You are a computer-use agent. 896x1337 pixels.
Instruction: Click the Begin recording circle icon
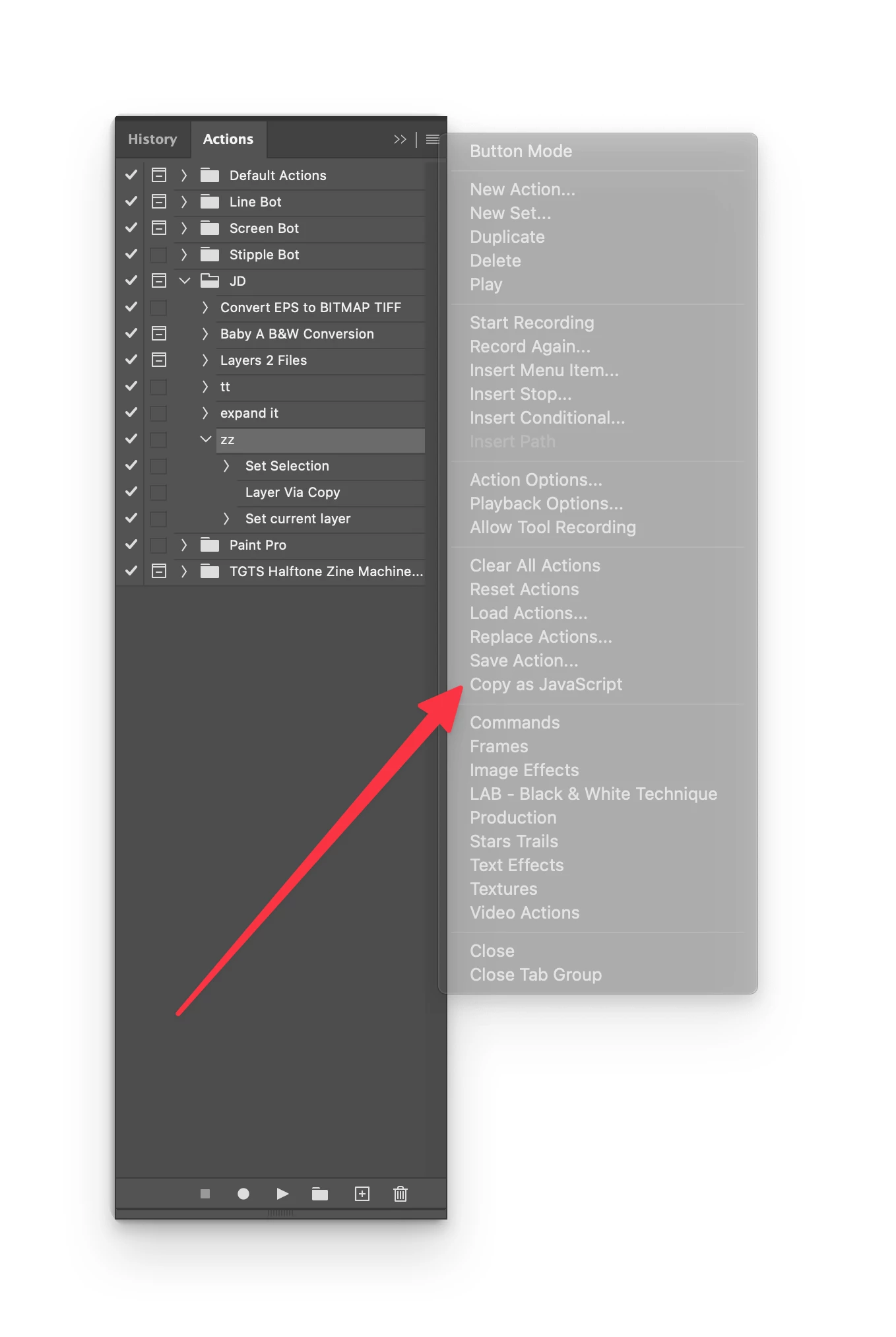point(243,1194)
